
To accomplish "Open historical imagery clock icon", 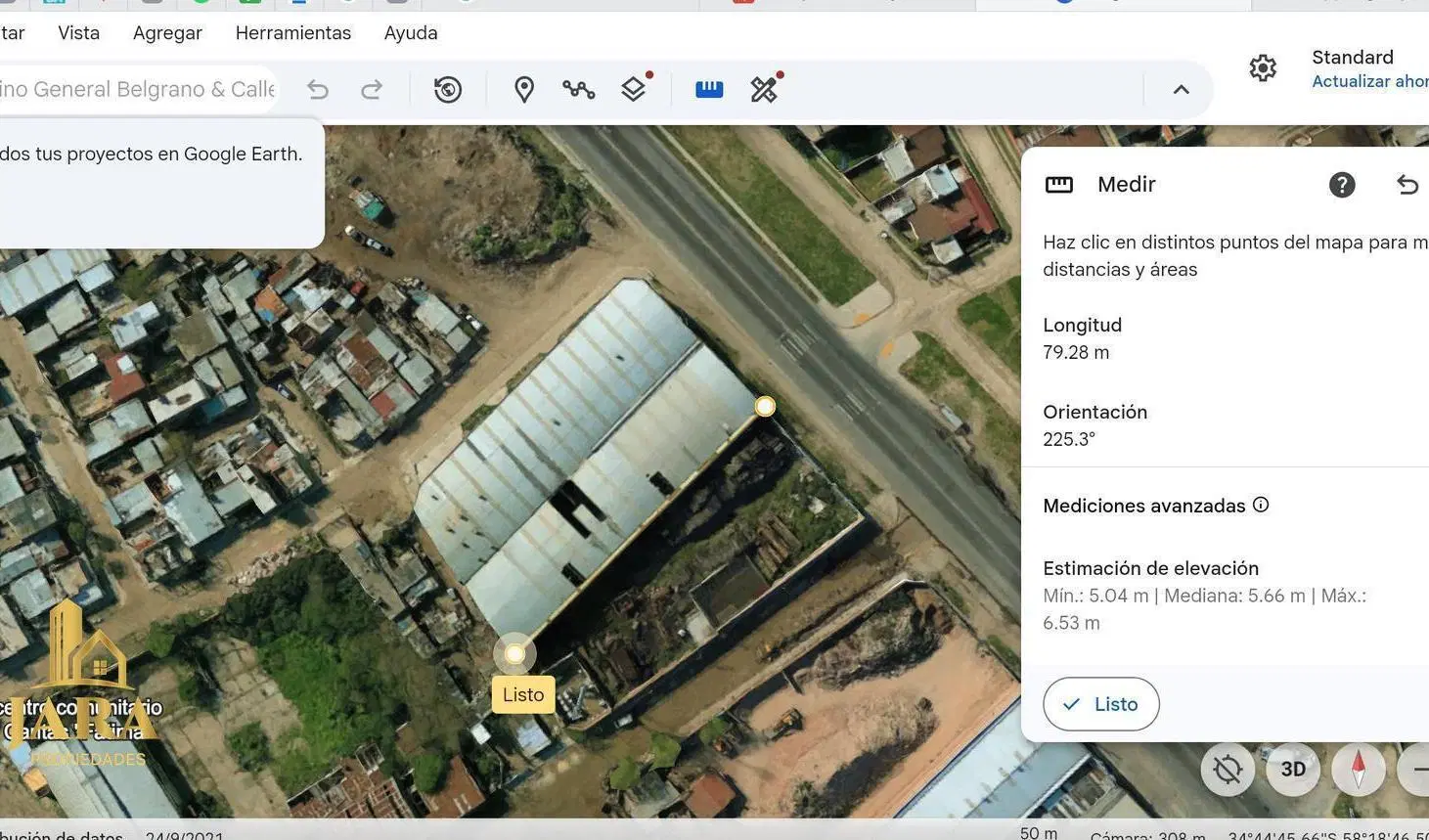I will (x=448, y=90).
